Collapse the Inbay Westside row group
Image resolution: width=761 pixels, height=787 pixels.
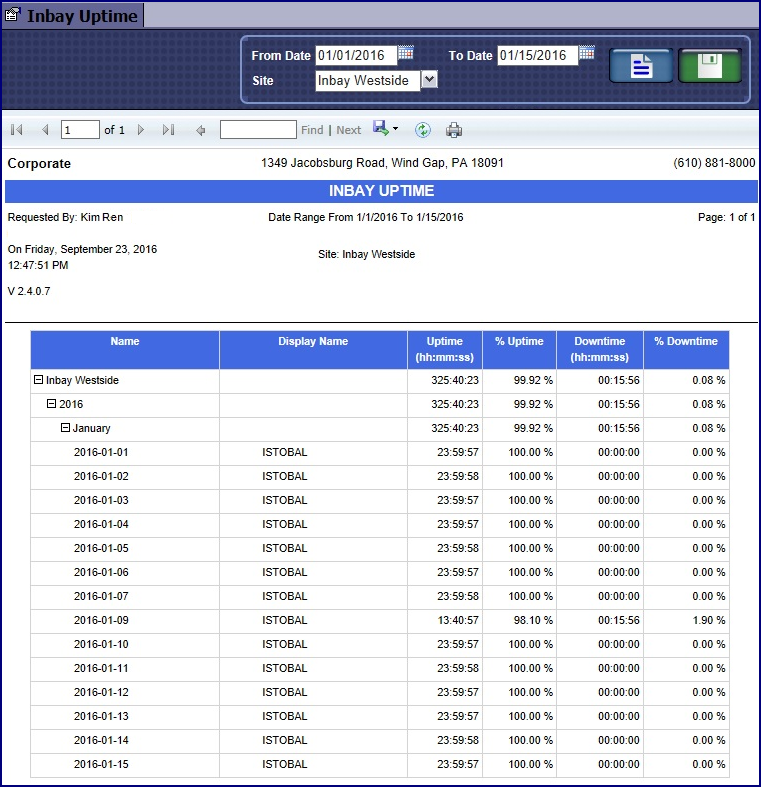click(x=39, y=380)
